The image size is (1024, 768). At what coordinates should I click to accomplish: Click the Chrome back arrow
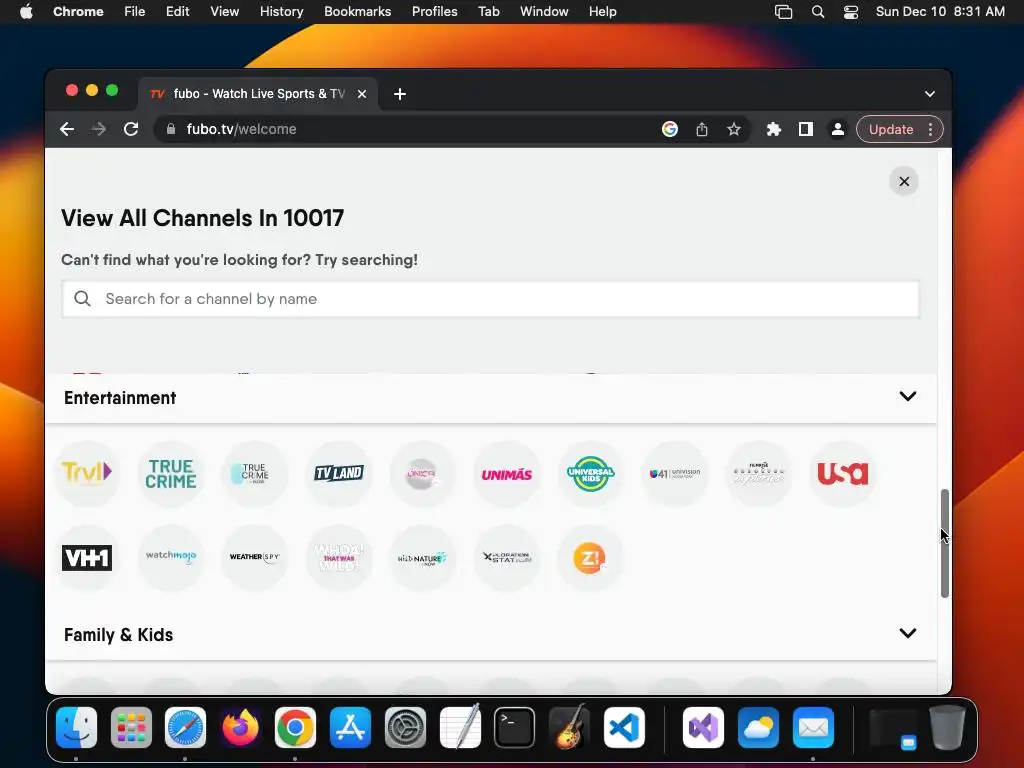(x=67, y=129)
